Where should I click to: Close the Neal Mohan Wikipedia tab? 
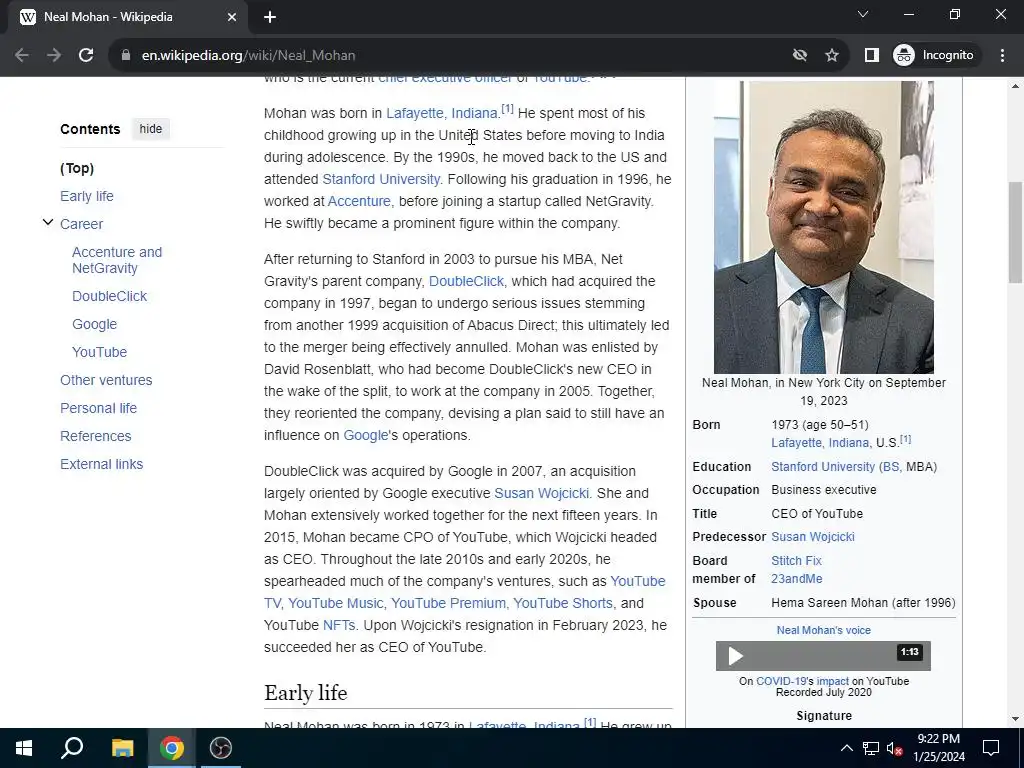coord(232,17)
